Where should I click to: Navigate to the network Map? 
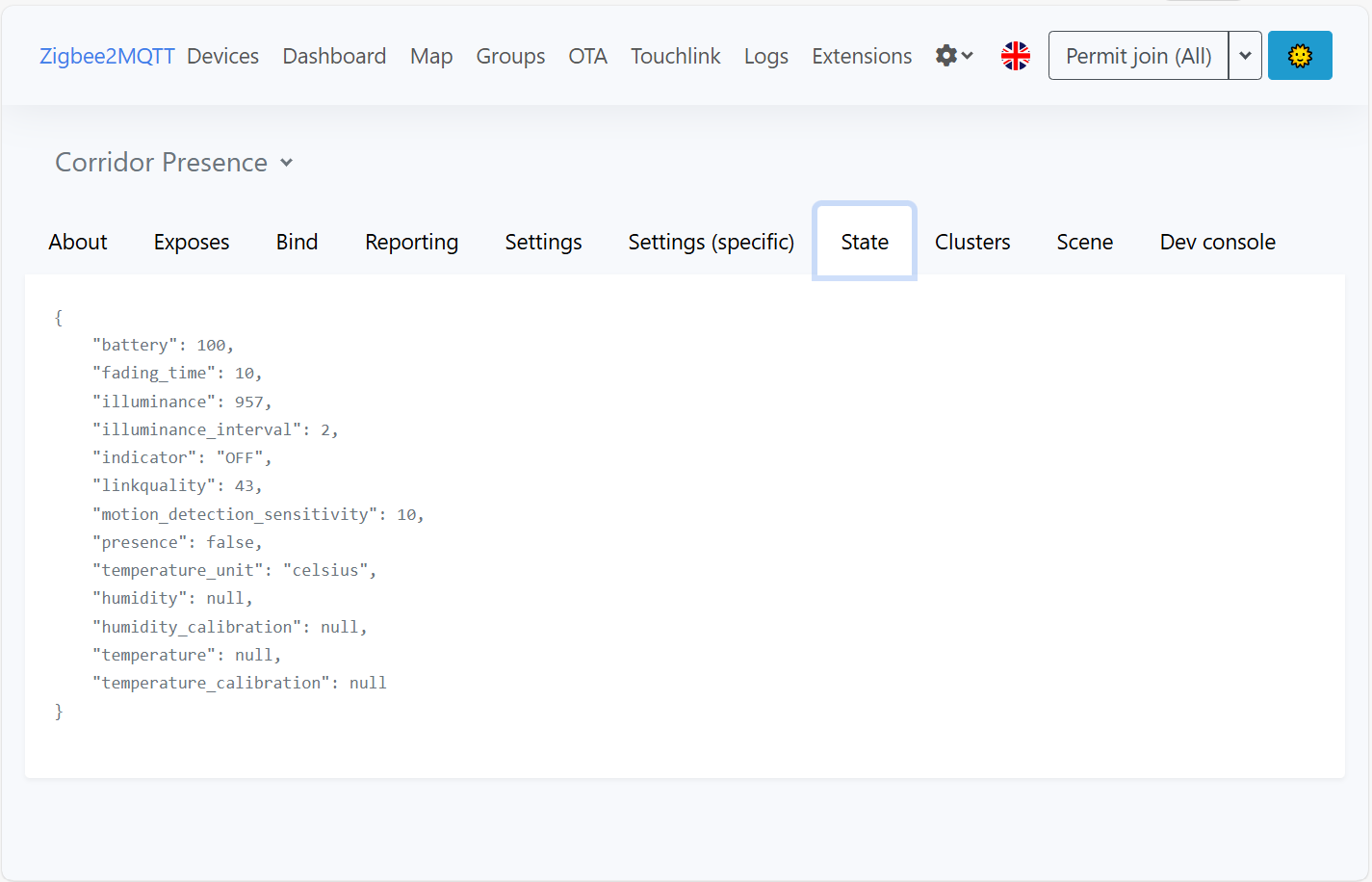[x=430, y=56]
